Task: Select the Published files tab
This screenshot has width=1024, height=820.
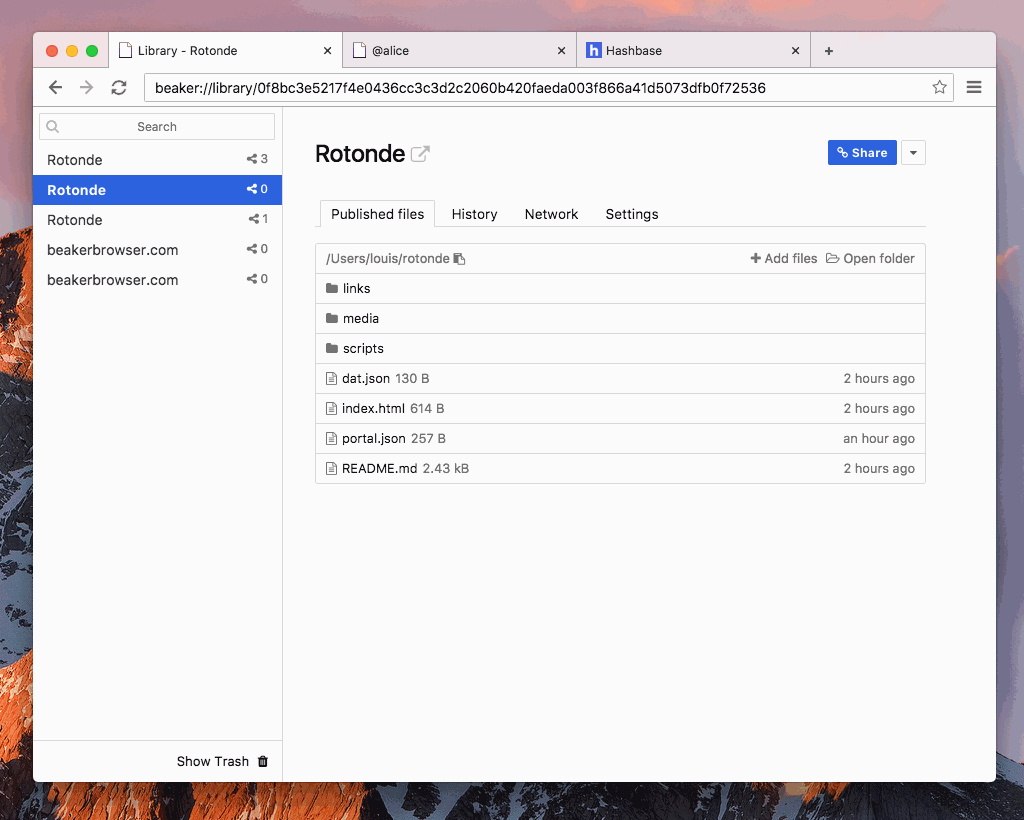Action: tap(377, 214)
